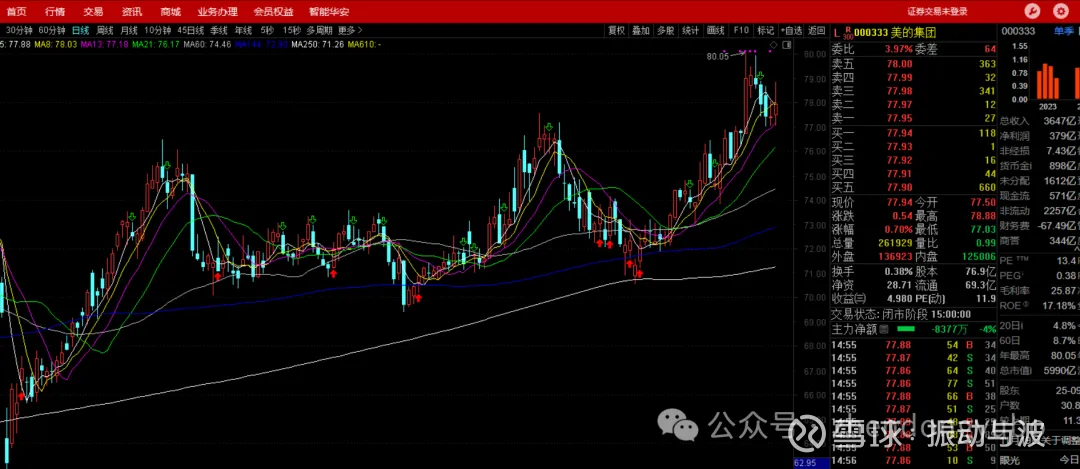The height and width of the screenshot is (469, 1080).
Task: Open the 会员权益 menu
Action: tap(273, 12)
